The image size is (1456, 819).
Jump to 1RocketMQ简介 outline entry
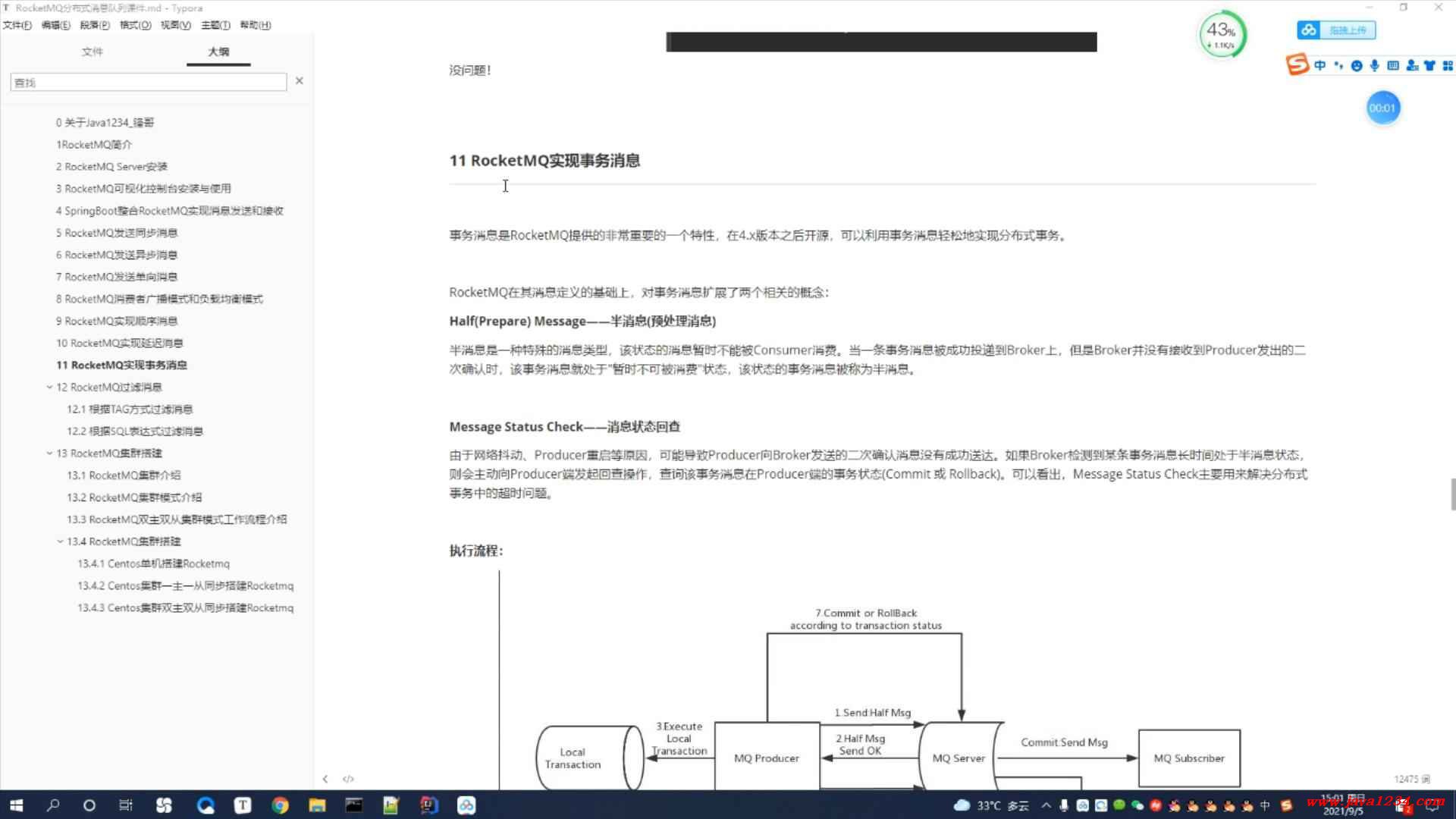pyautogui.click(x=94, y=144)
